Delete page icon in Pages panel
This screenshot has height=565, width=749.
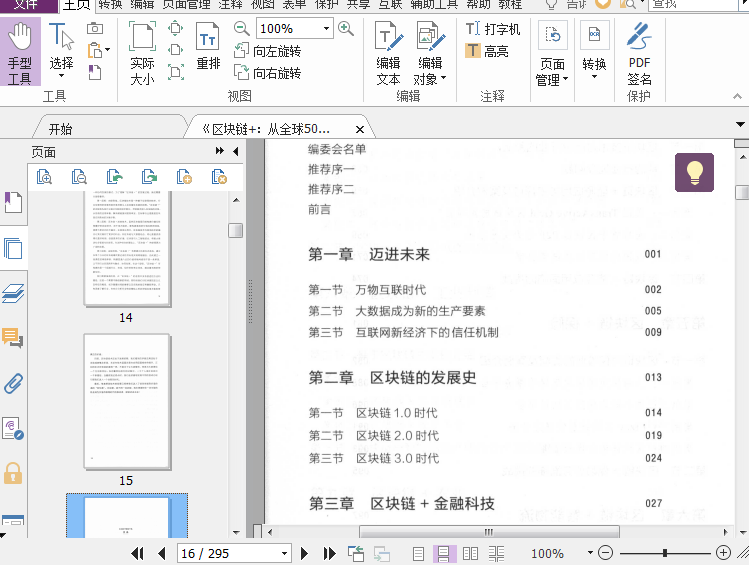(x=219, y=177)
